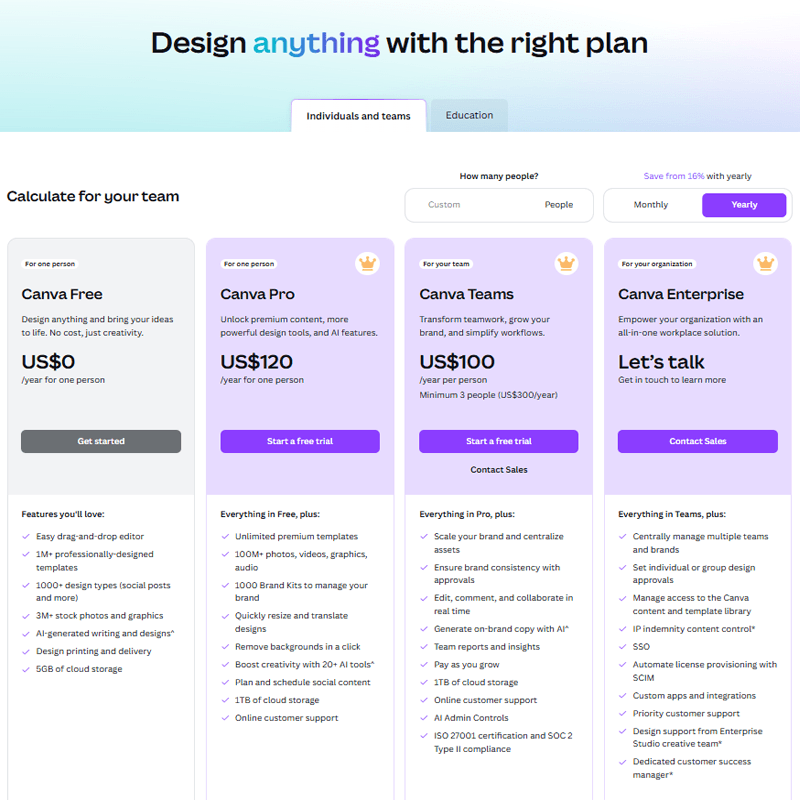
Task: Click the crown icon on Canva Teams card
Action: tap(566, 264)
